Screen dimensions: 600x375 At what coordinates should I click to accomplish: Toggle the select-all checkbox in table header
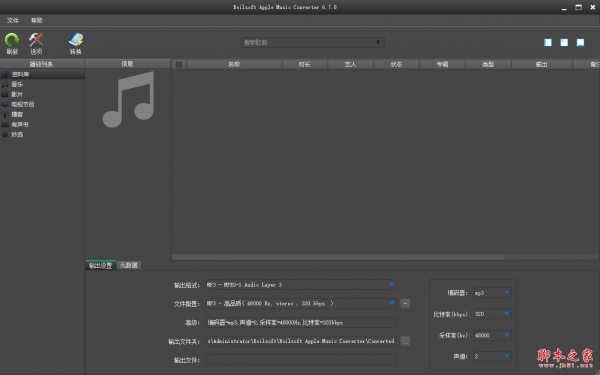tap(179, 64)
